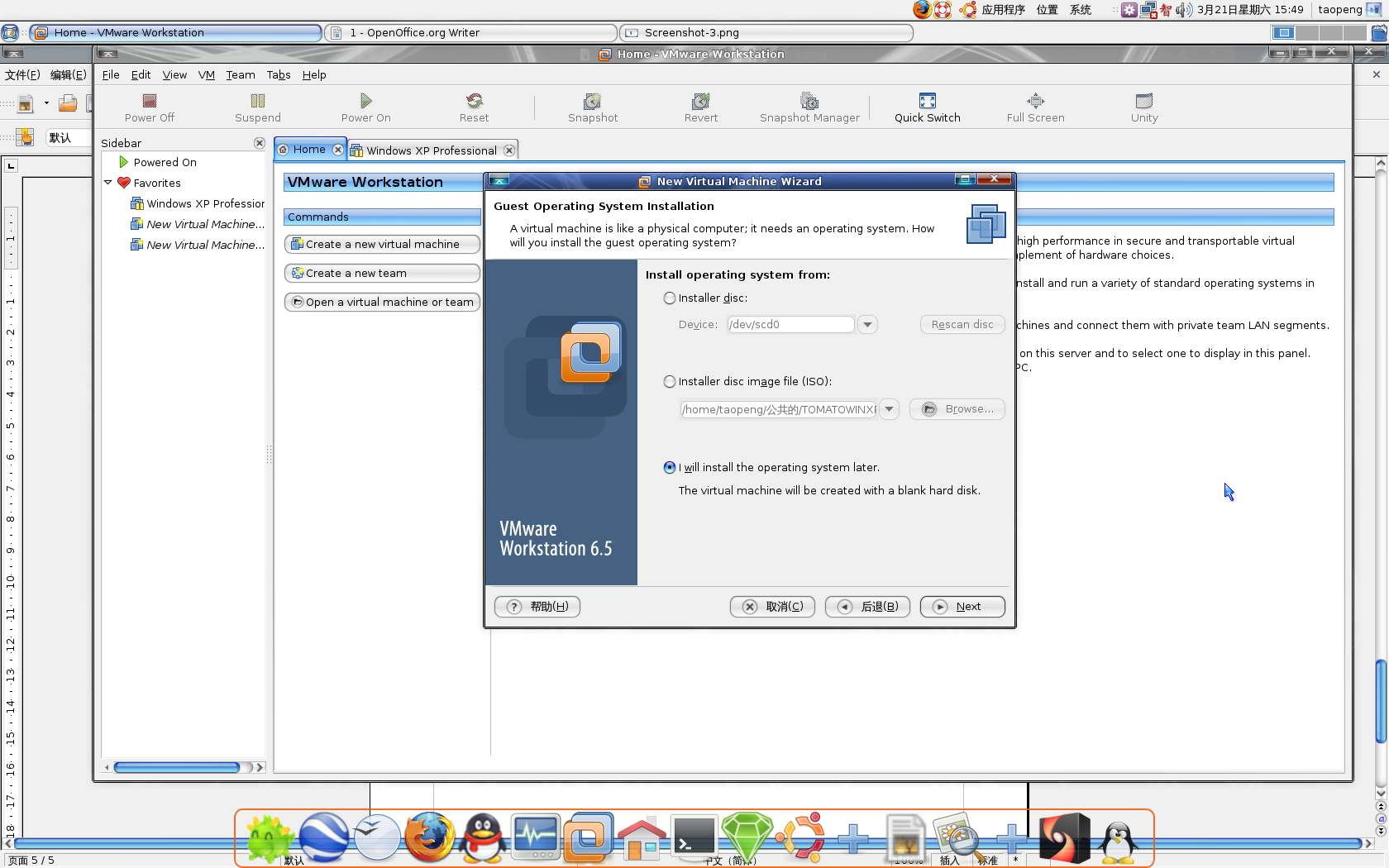
Task: Switch to the Windows XP Professional tab
Action: [432, 150]
